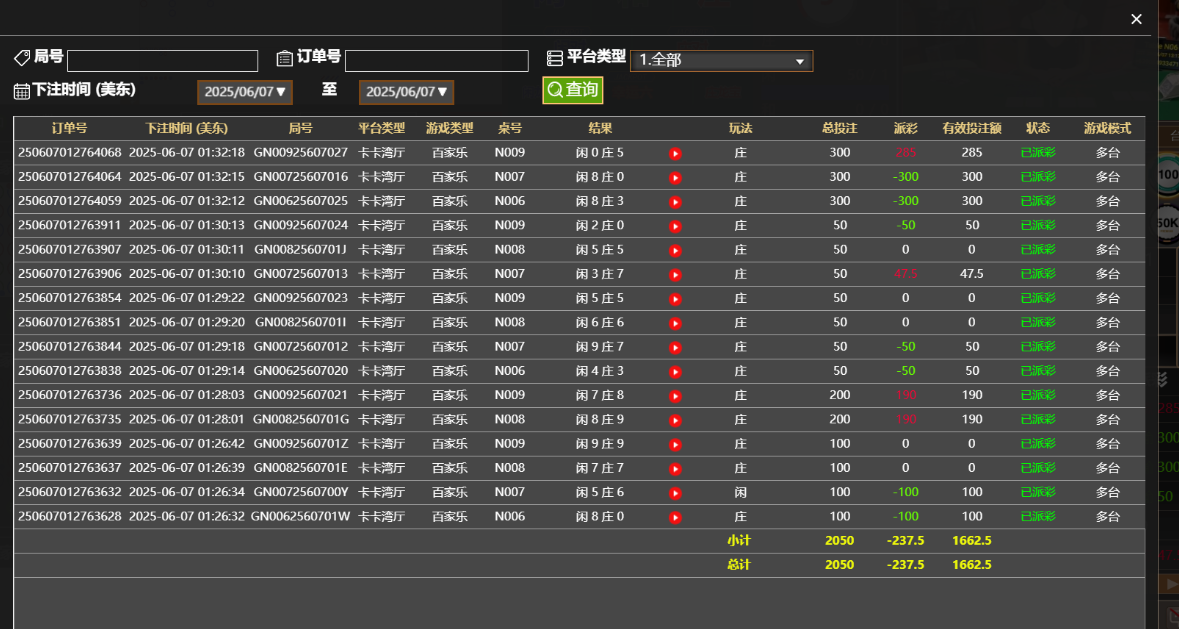Open the 平台类型 dropdown showing 1.全部
1179x629 pixels.
click(x=720, y=60)
